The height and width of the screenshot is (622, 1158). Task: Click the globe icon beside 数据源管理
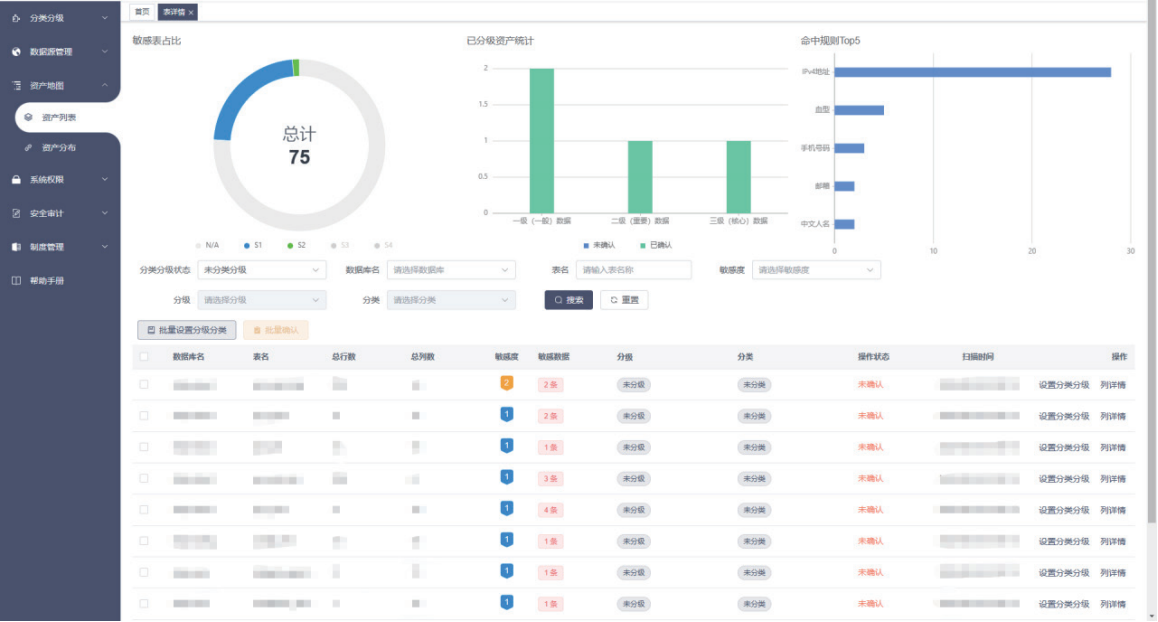(x=16, y=52)
